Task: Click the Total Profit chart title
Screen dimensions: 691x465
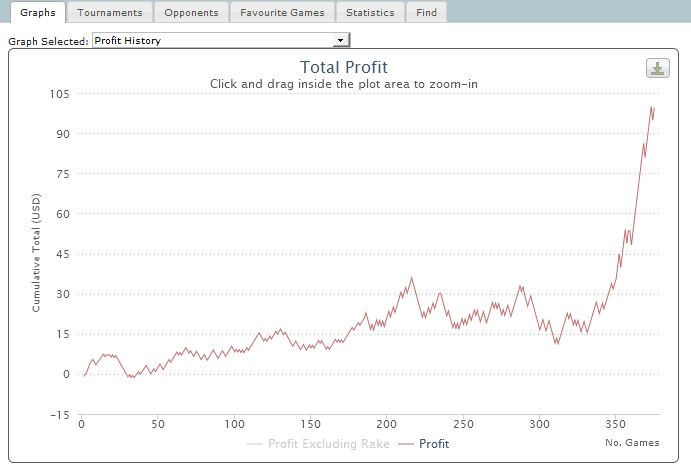Action: pyautogui.click(x=344, y=67)
